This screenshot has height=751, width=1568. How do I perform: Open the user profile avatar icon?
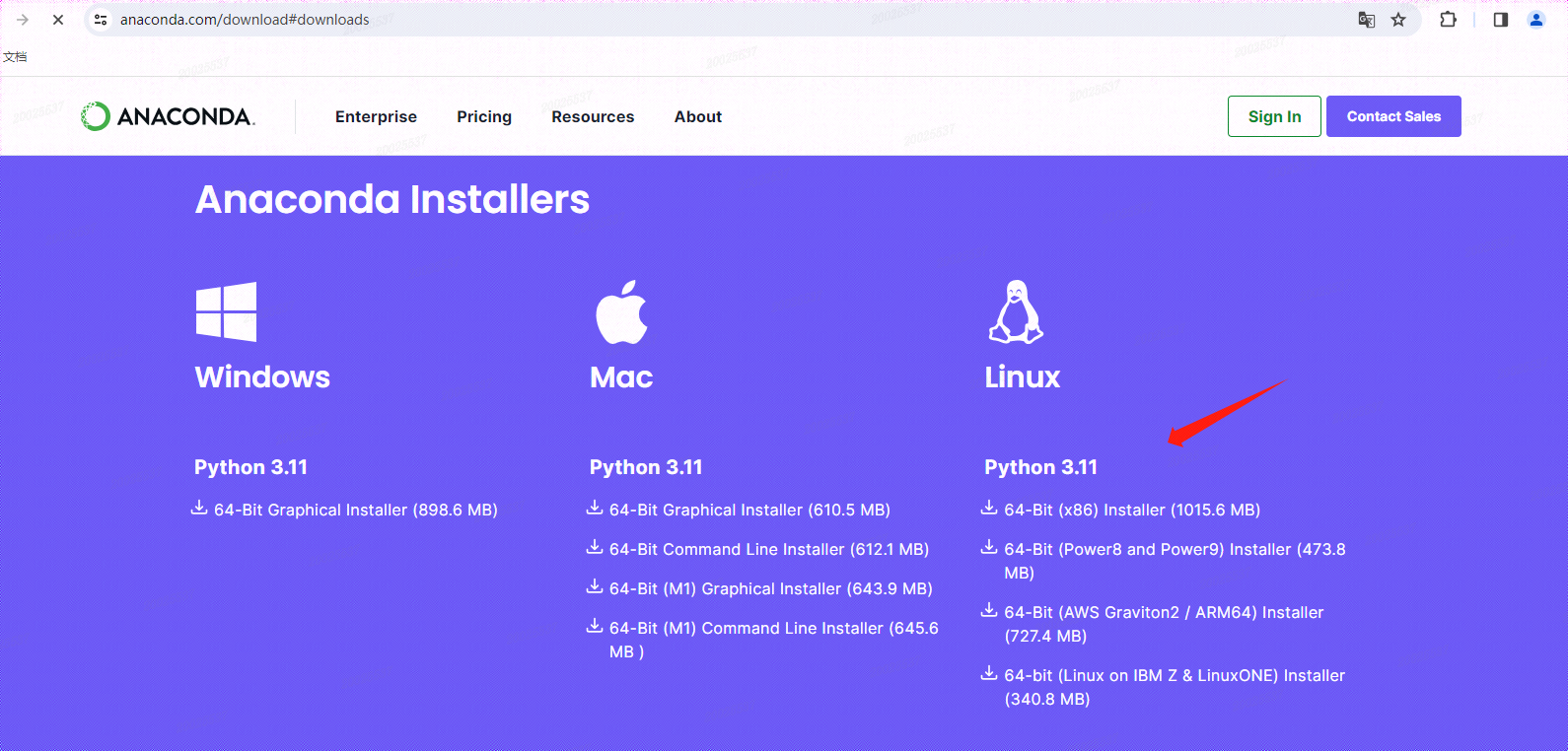coord(1536,20)
